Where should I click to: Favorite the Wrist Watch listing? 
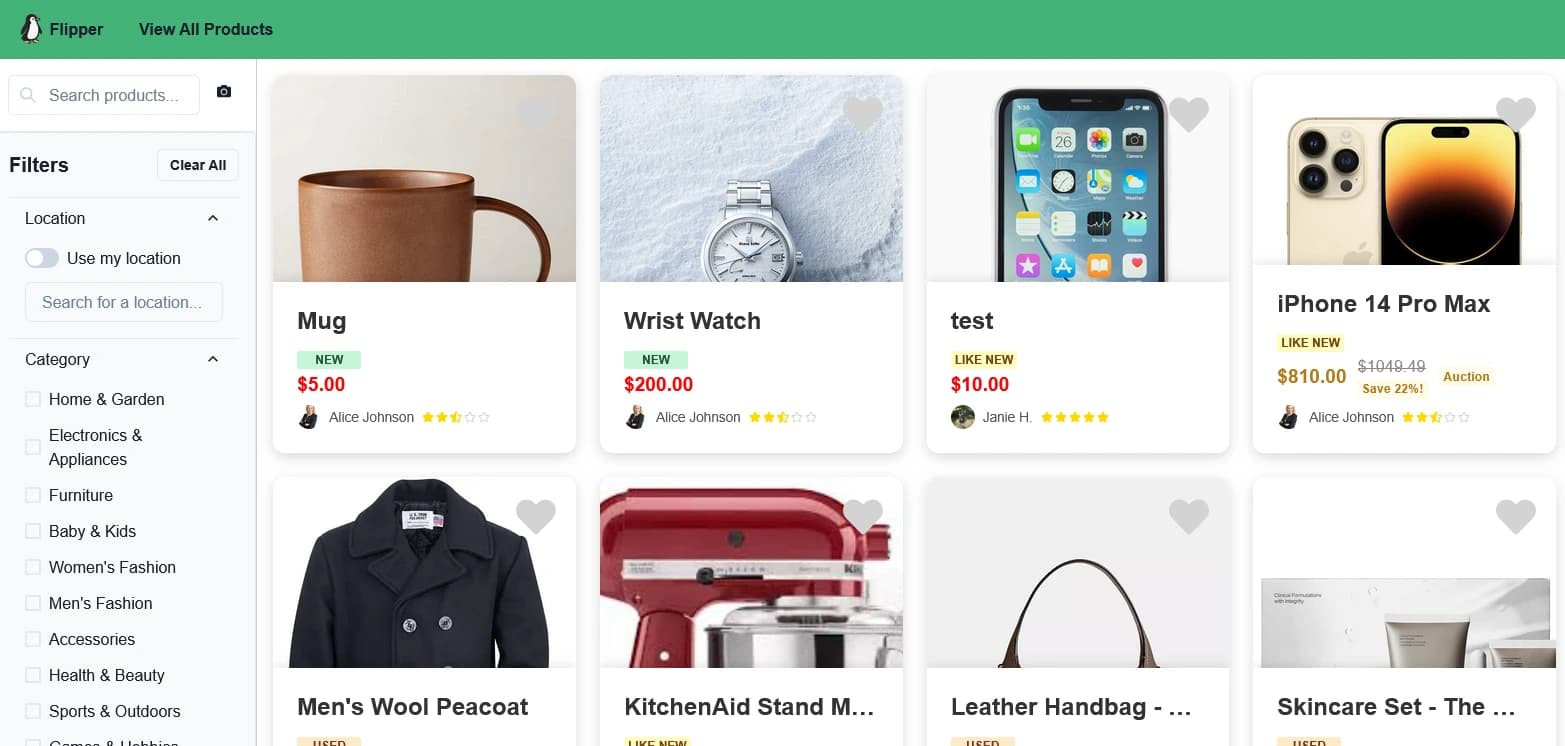863,115
